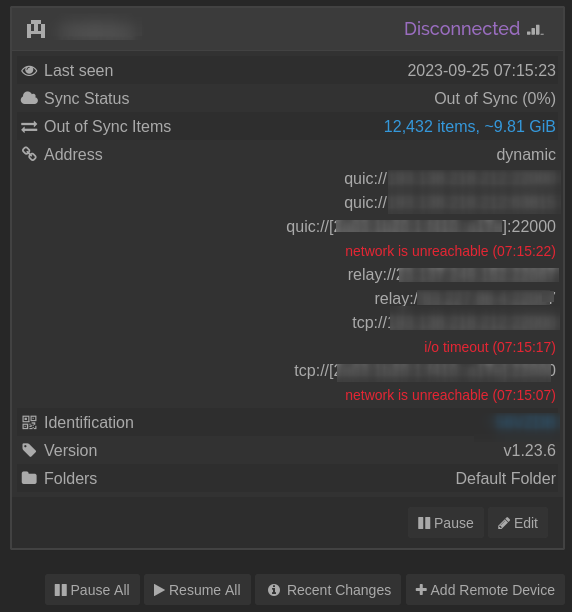Collapse the device panel via Disconnected header

288,29
